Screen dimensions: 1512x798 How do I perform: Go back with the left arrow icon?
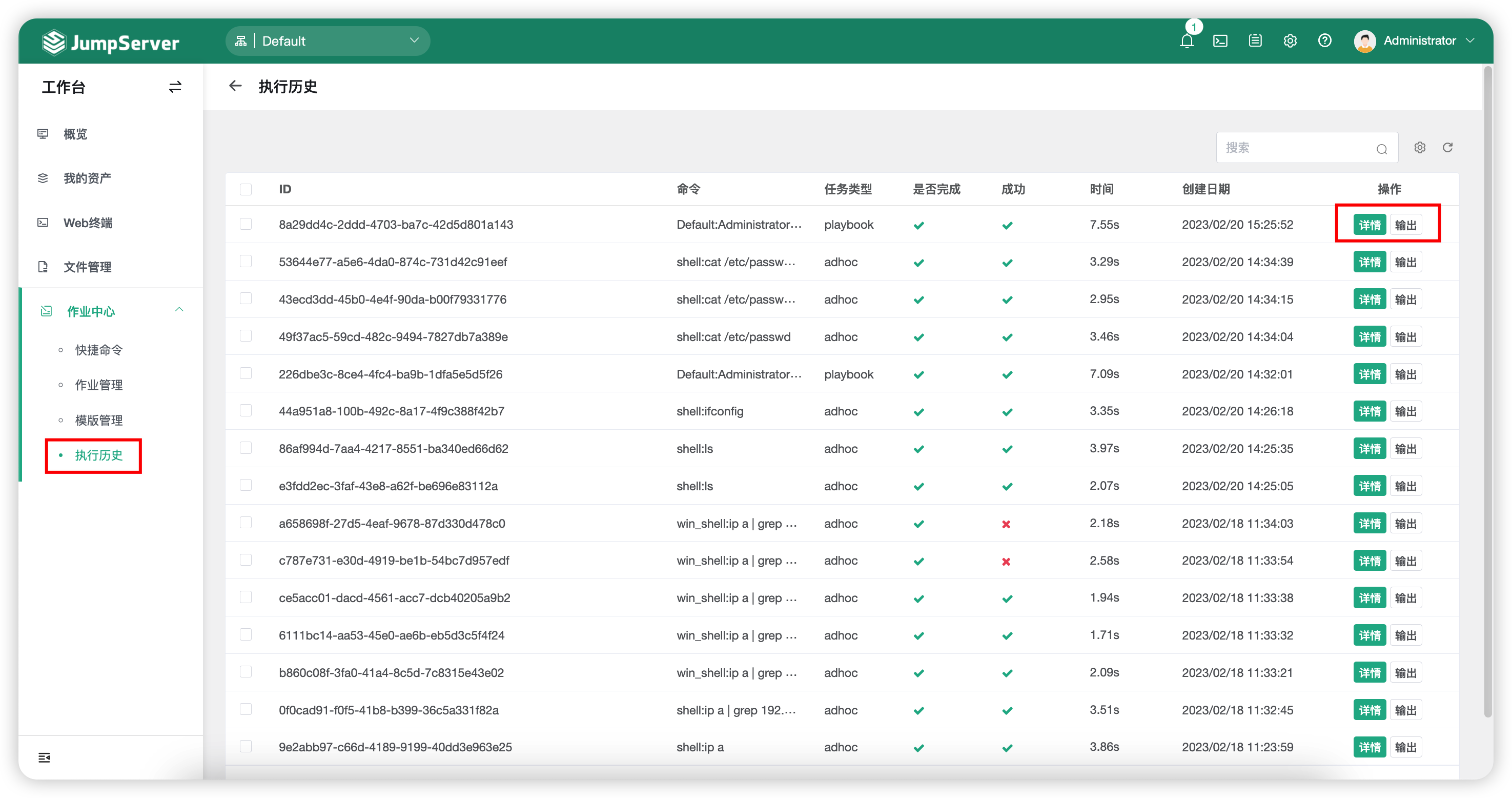(235, 86)
